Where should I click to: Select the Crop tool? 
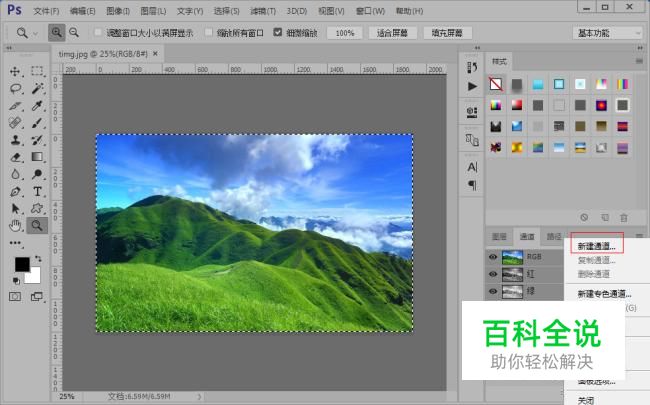(15, 106)
